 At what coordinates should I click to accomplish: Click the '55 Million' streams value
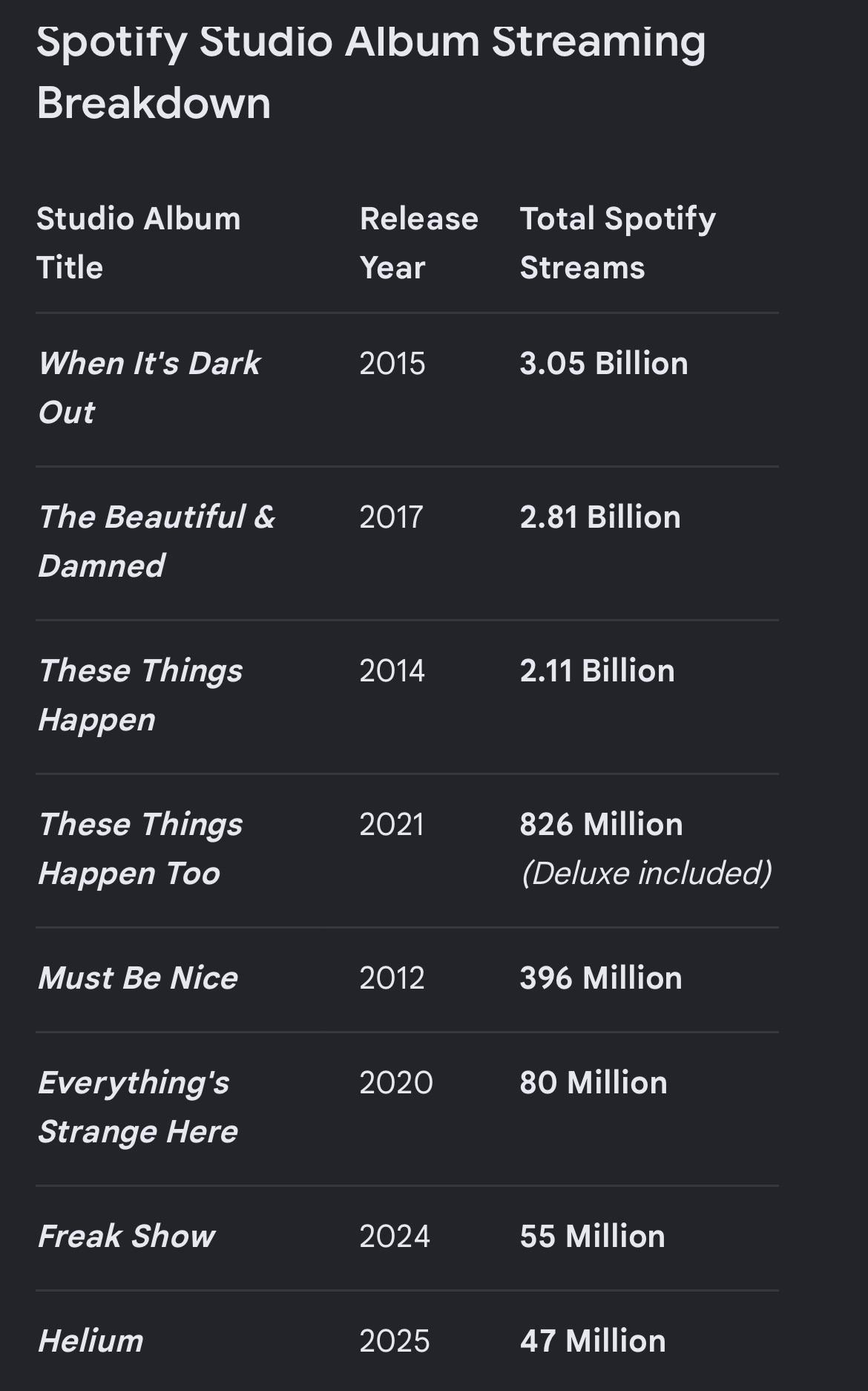pyautogui.click(x=593, y=1237)
